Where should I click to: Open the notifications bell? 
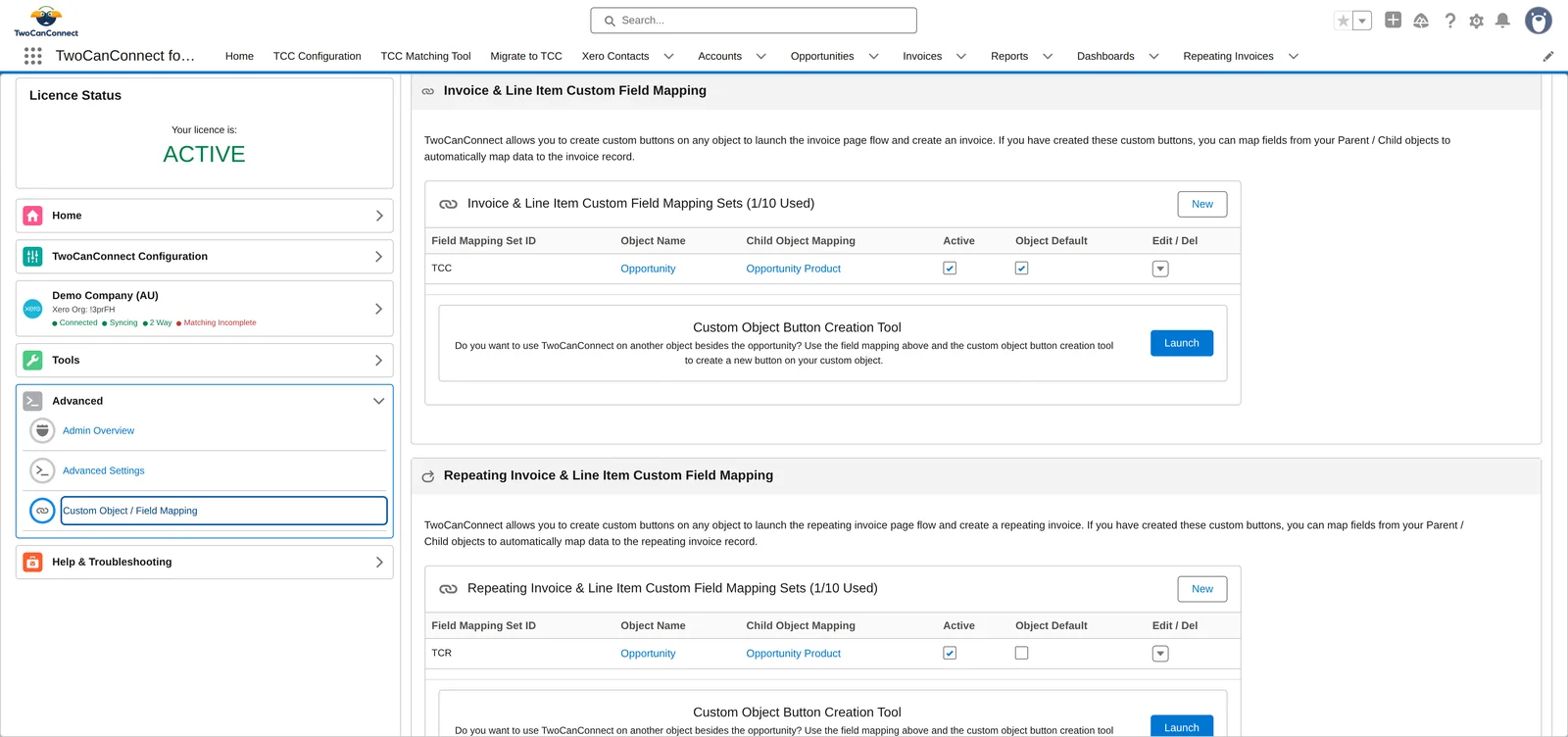point(1502,21)
